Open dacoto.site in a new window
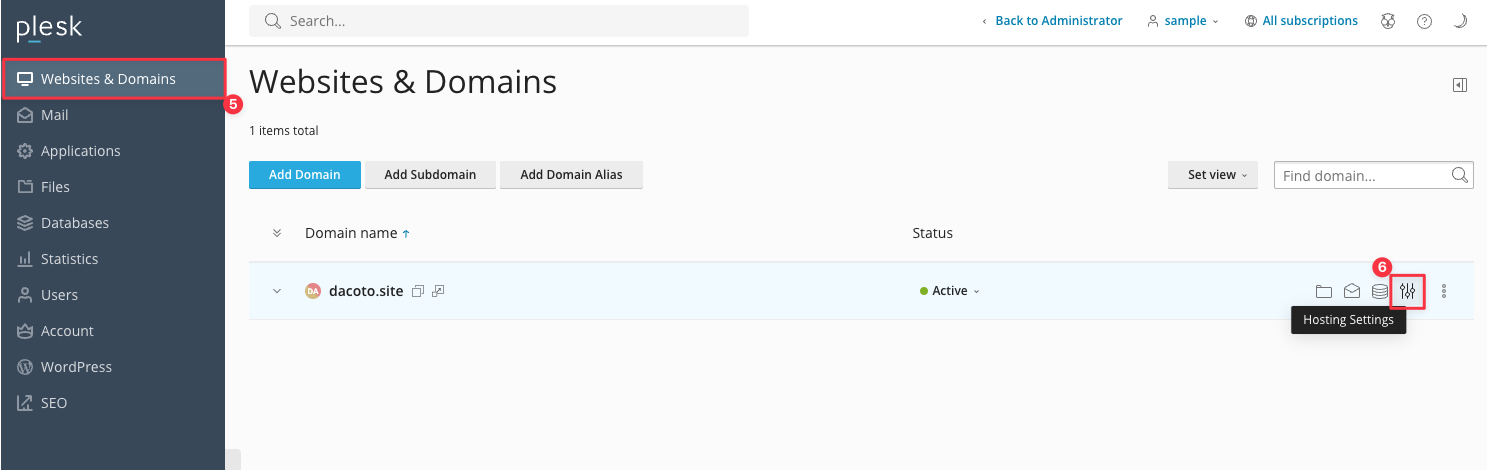 438,291
